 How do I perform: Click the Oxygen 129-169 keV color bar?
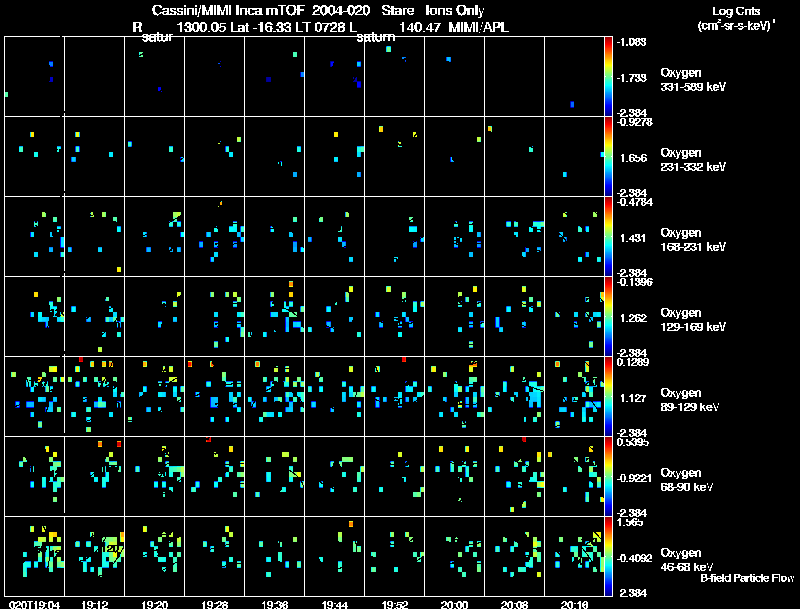click(x=608, y=317)
